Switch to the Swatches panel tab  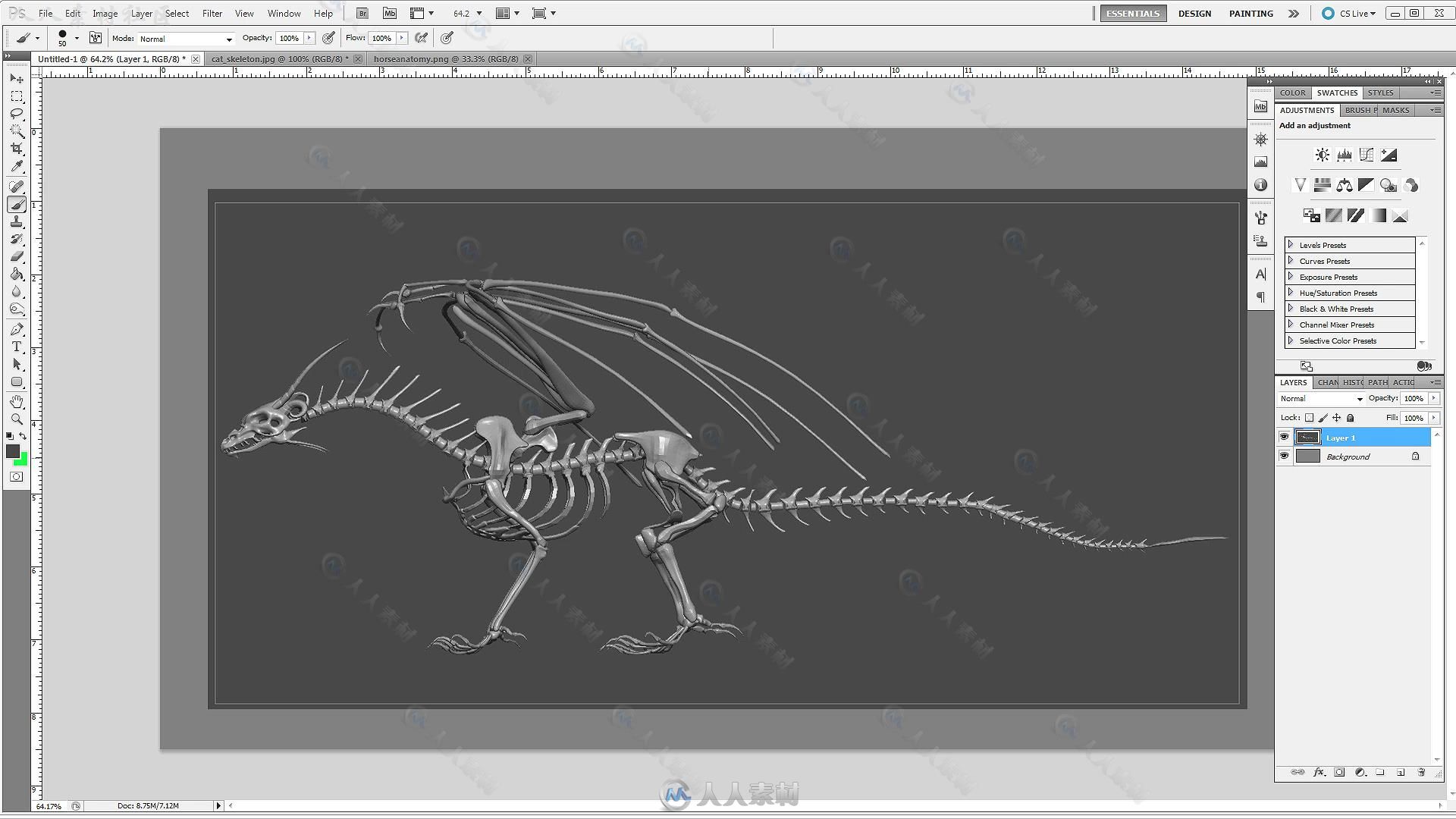point(1337,93)
